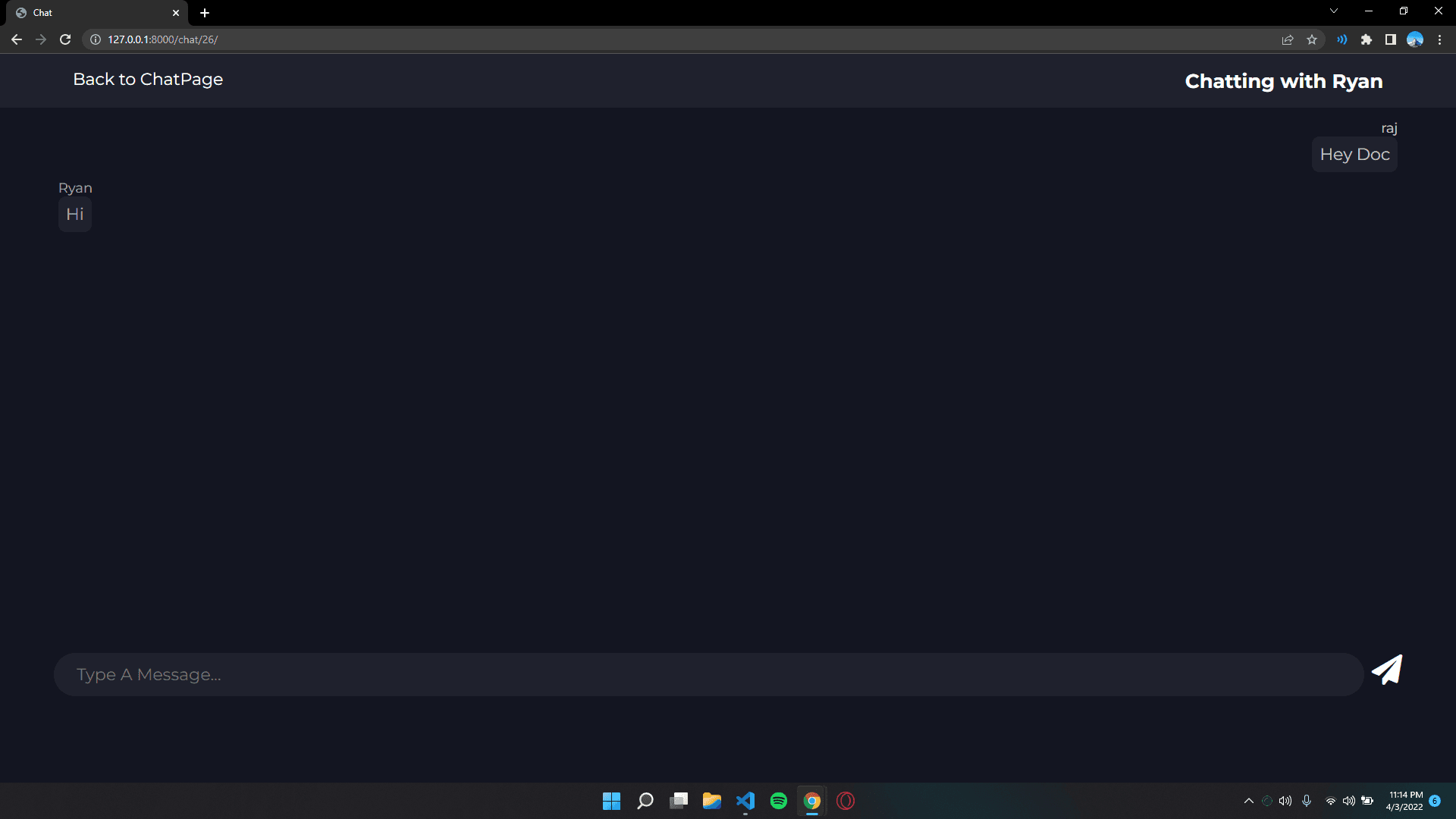This screenshot has height=819, width=1456.
Task: Open the browser extensions puzzle icon
Action: (1367, 39)
